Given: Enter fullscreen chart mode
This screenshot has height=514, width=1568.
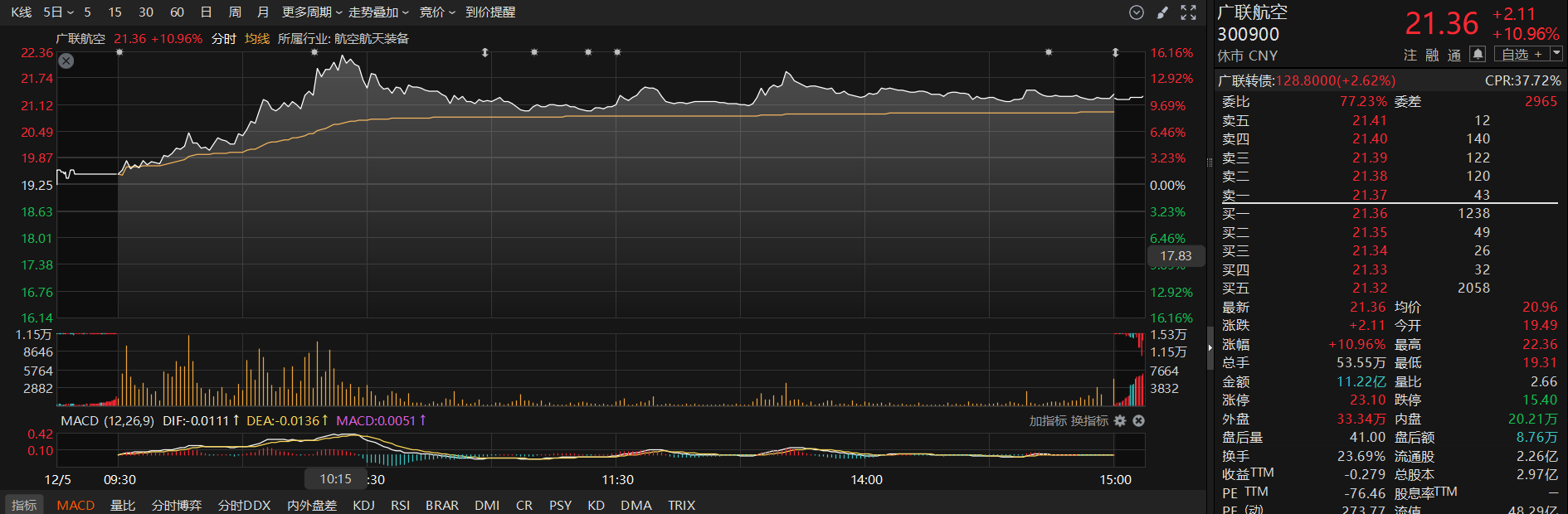Looking at the screenshot, I should tap(1189, 12).
